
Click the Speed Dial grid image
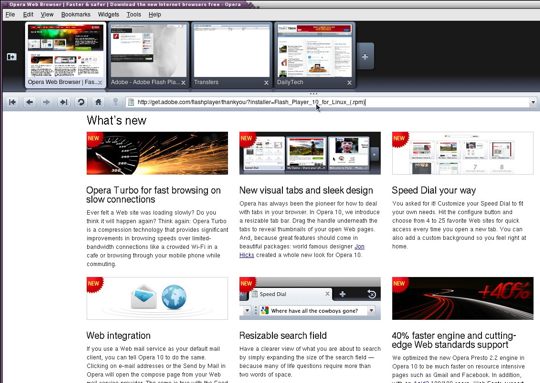point(463,153)
